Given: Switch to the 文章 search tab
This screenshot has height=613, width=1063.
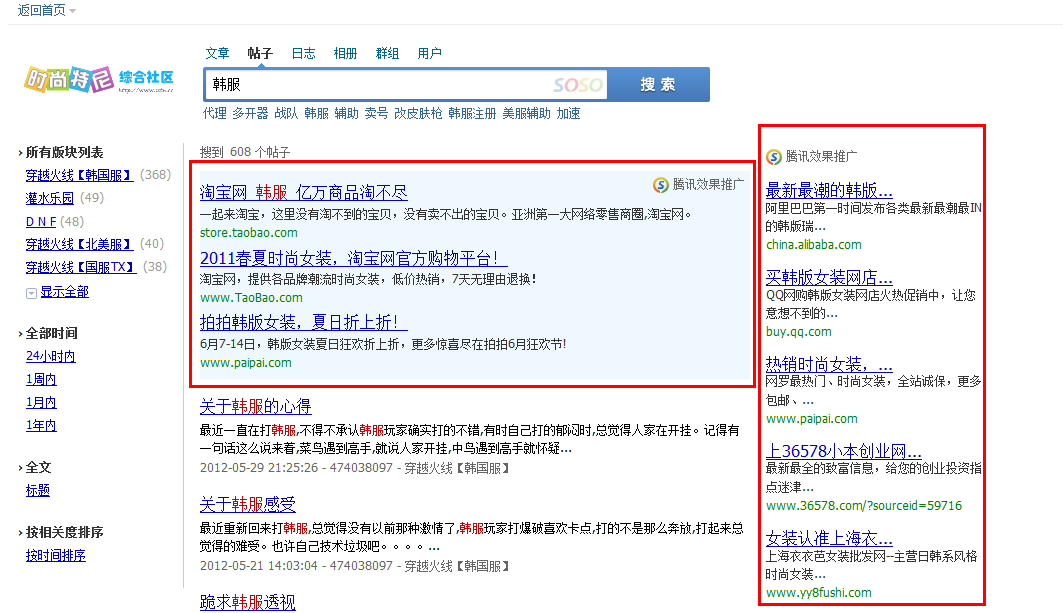Looking at the screenshot, I should pos(218,53).
